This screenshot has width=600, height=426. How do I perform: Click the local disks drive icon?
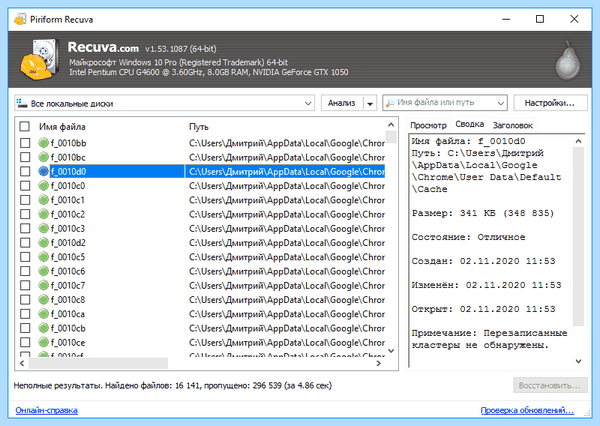22,103
